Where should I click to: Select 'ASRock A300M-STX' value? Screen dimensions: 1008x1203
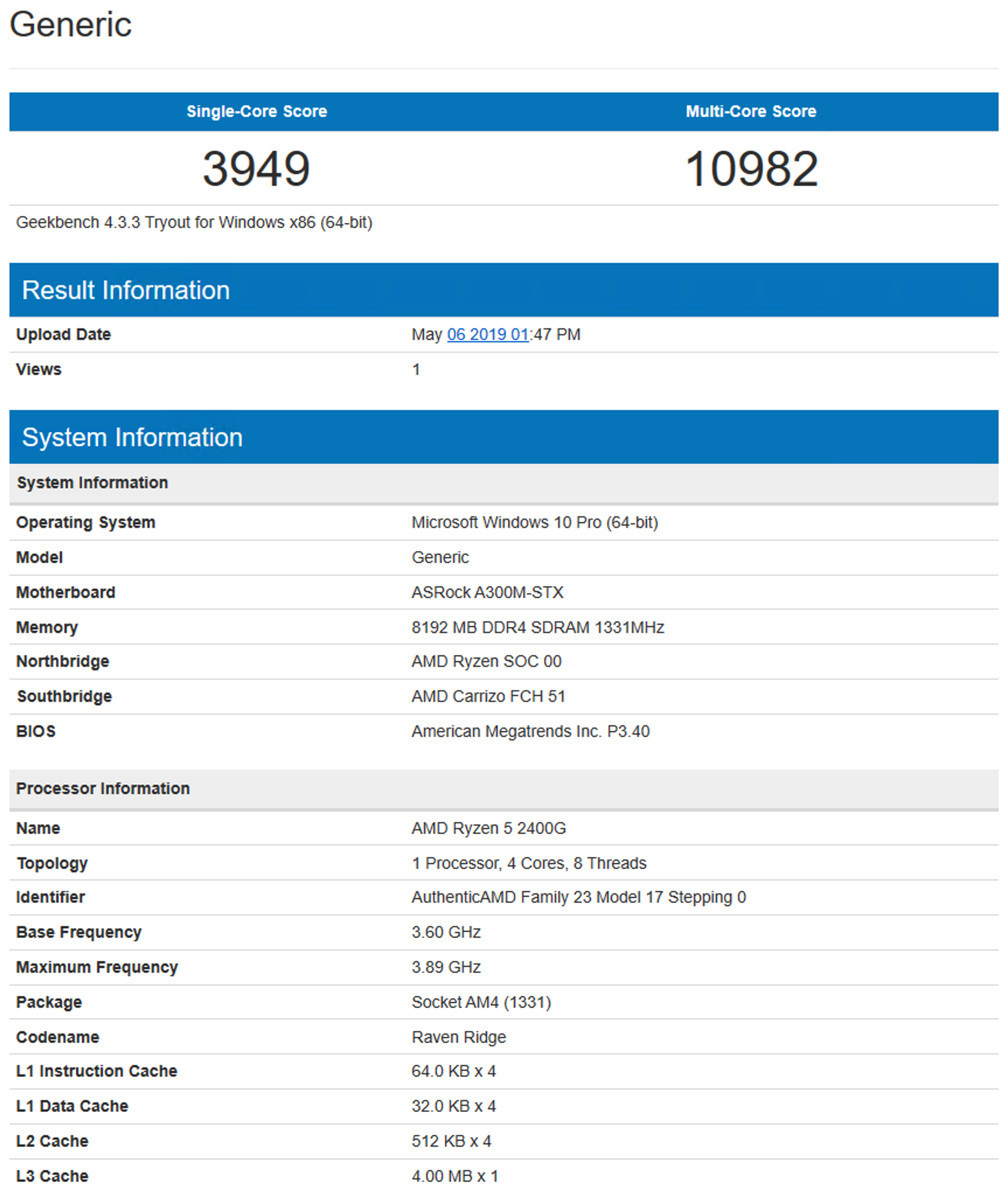tap(488, 593)
